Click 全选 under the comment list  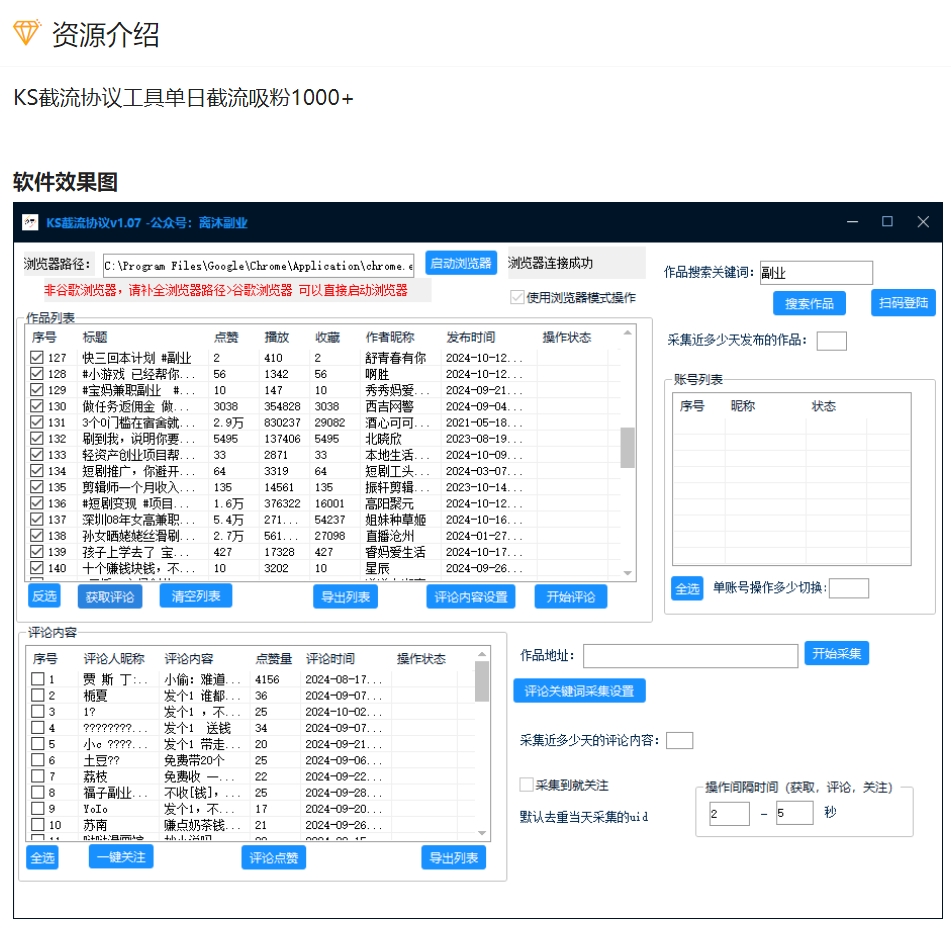tap(42, 858)
